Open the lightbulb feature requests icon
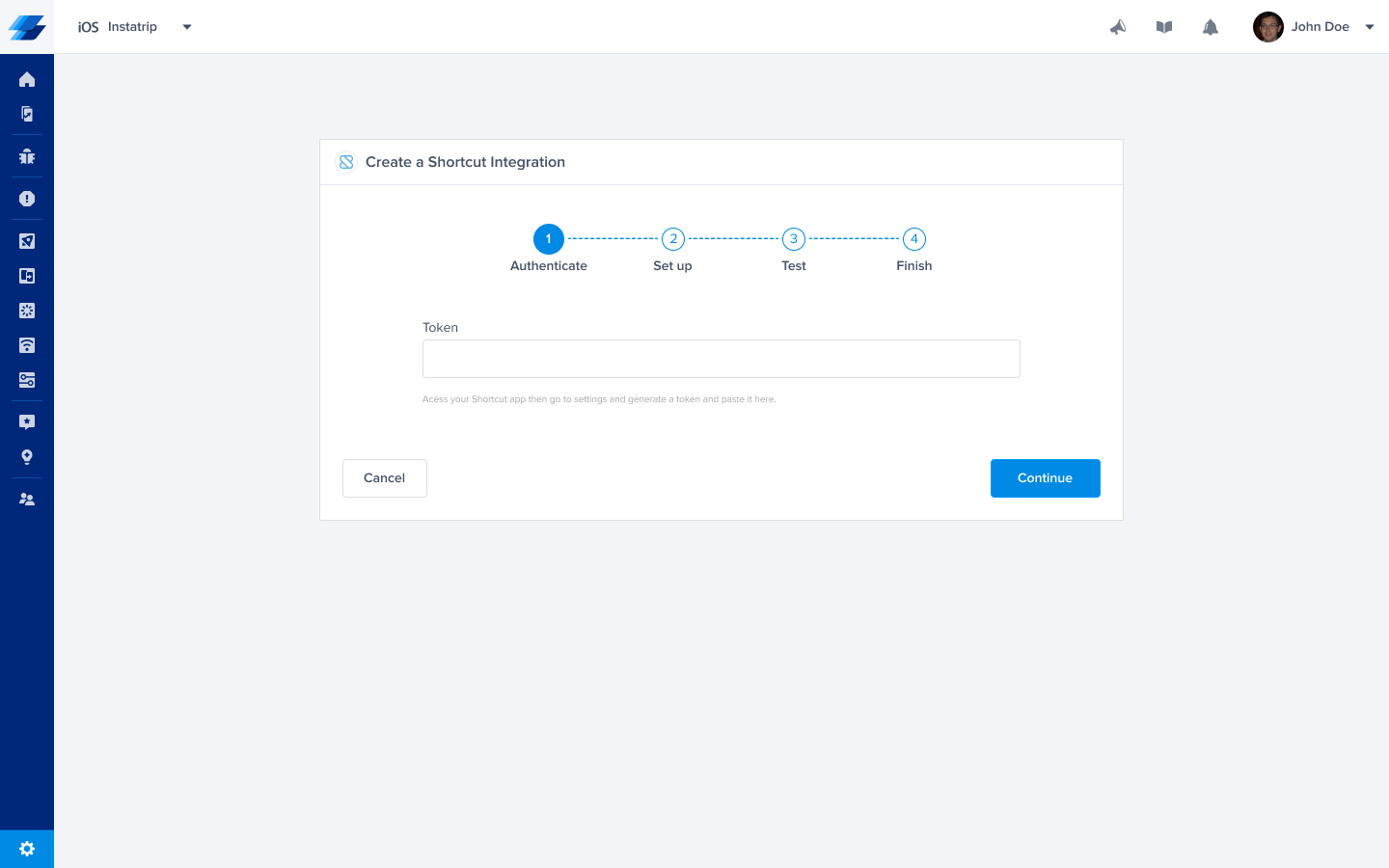The width and height of the screenshot is (1389, 868). click(x=27, y=457)
